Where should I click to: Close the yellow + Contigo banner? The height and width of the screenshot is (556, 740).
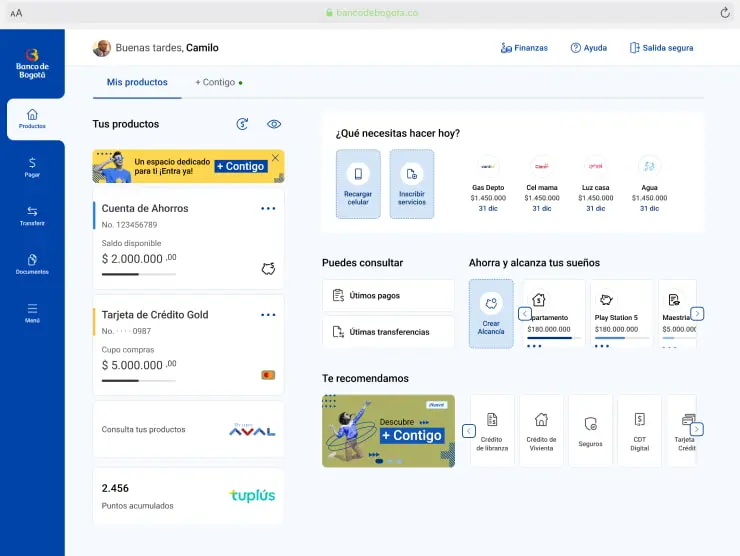click(x=275, y=158)
